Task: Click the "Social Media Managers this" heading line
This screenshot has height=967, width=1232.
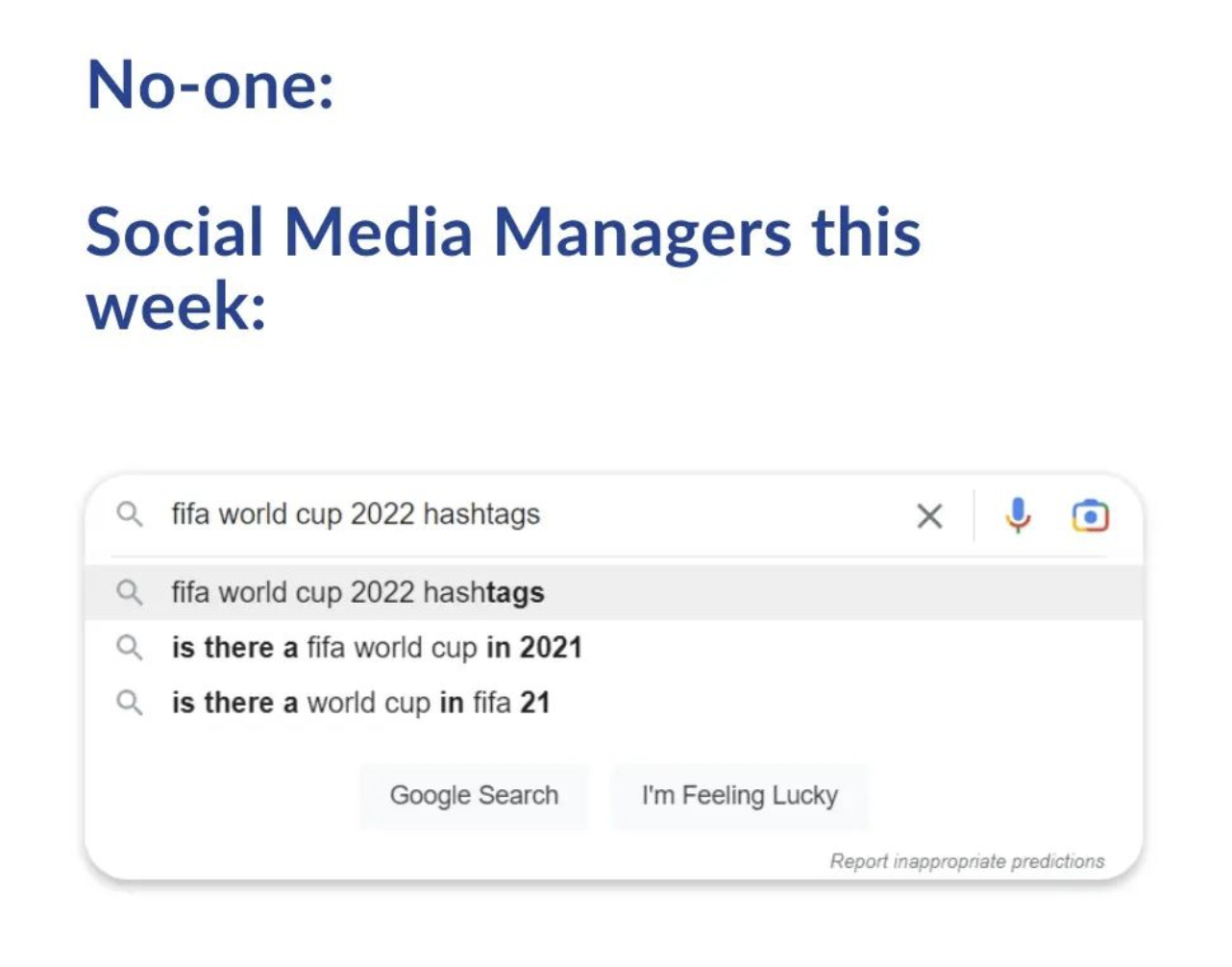Action: (x=503, y=233)
